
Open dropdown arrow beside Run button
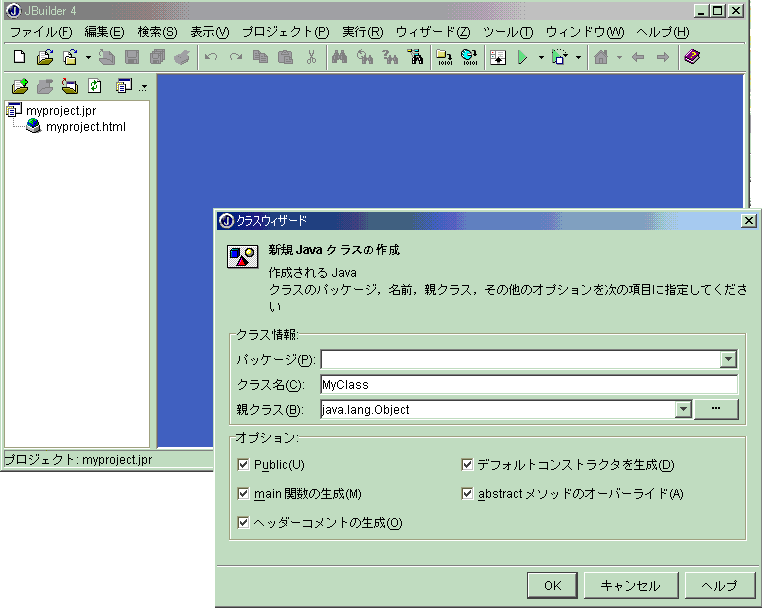point(541,57)
